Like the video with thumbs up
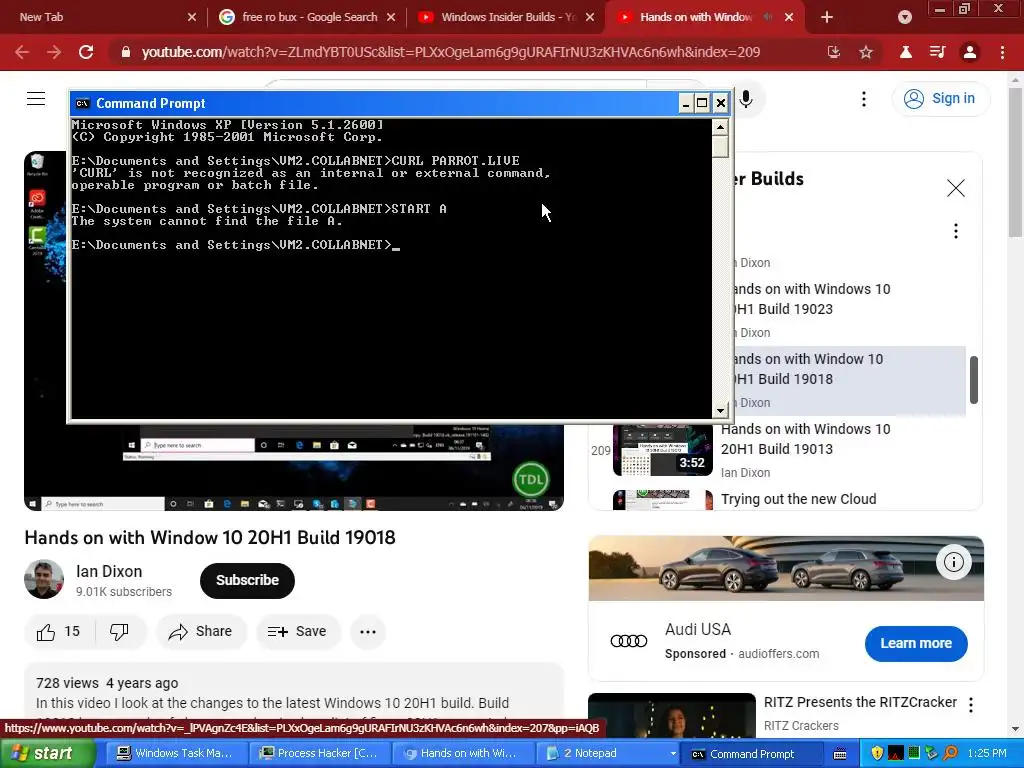 (x=59, y=632)
